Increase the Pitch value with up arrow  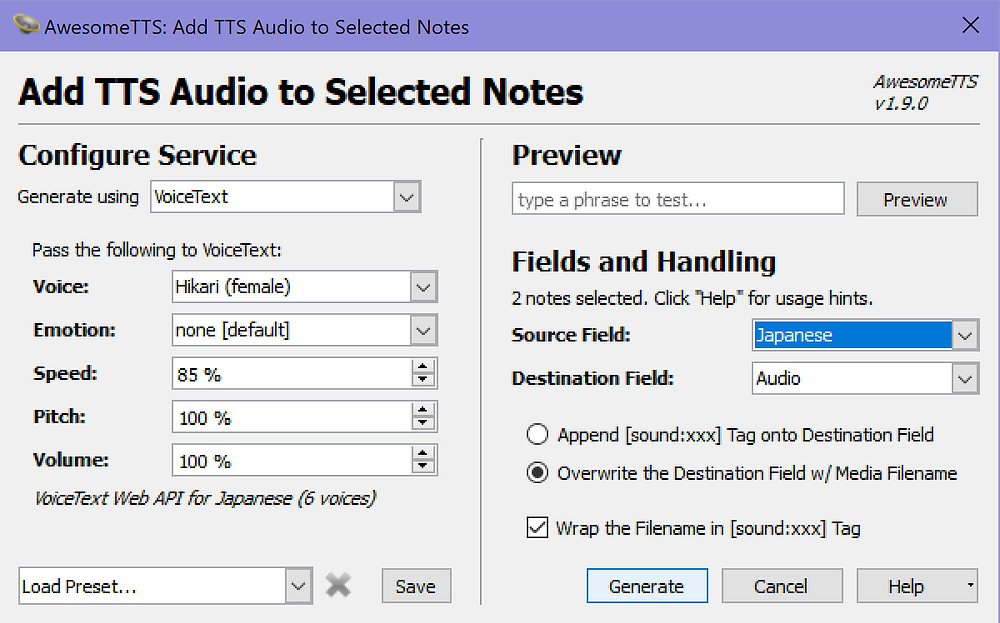pos(423,410)
